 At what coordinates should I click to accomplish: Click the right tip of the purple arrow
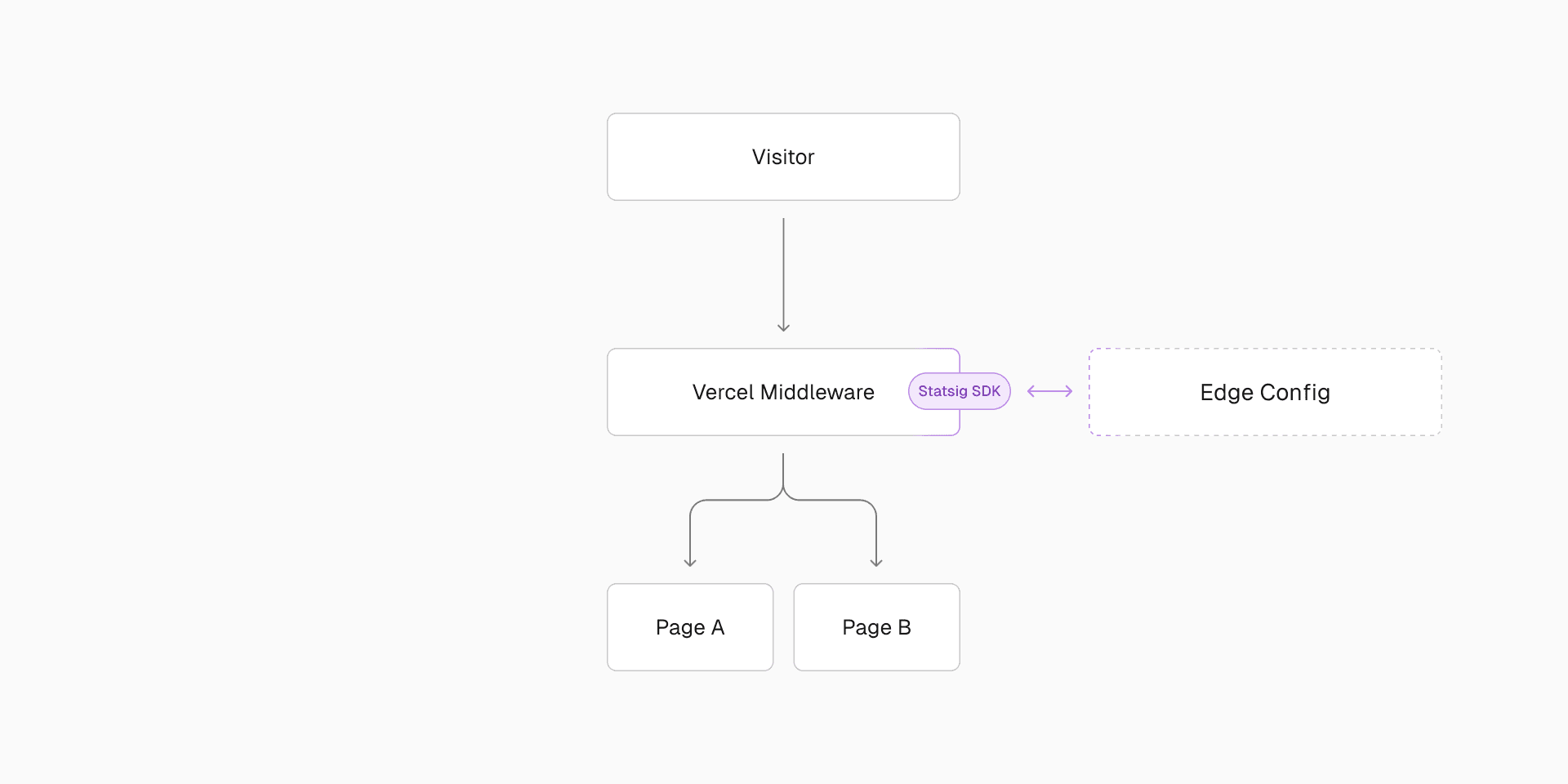(x=1071, y=391)
